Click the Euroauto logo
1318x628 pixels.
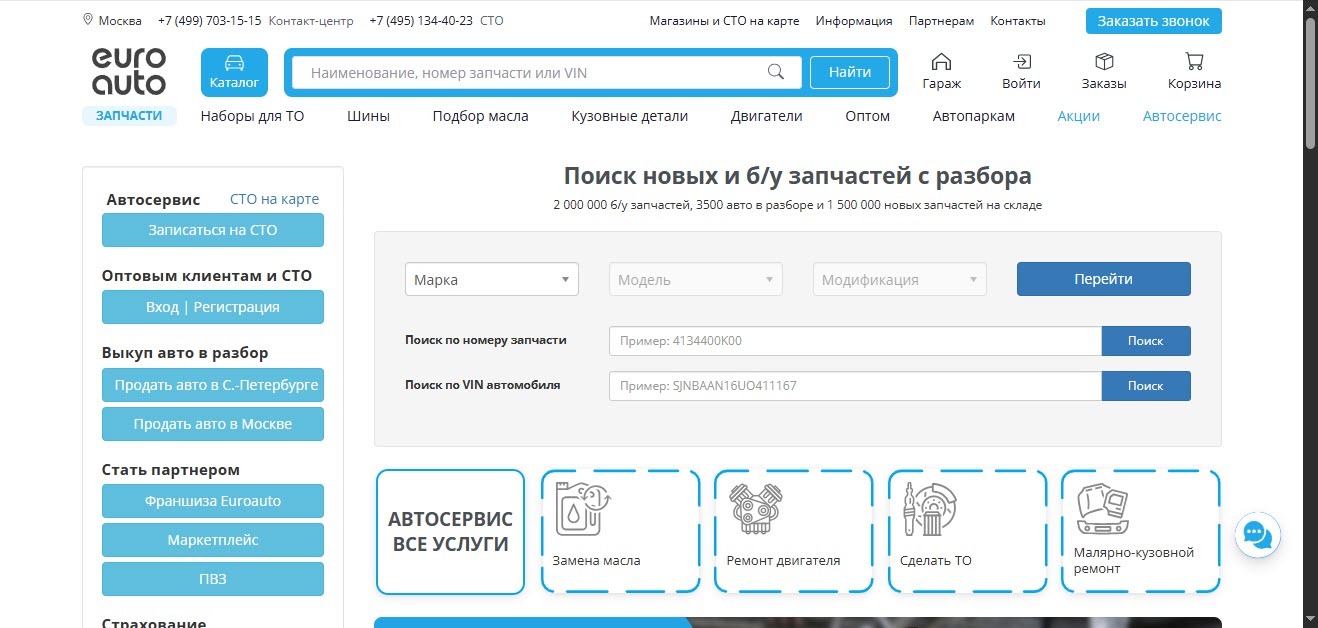click(x=129, y=72)
